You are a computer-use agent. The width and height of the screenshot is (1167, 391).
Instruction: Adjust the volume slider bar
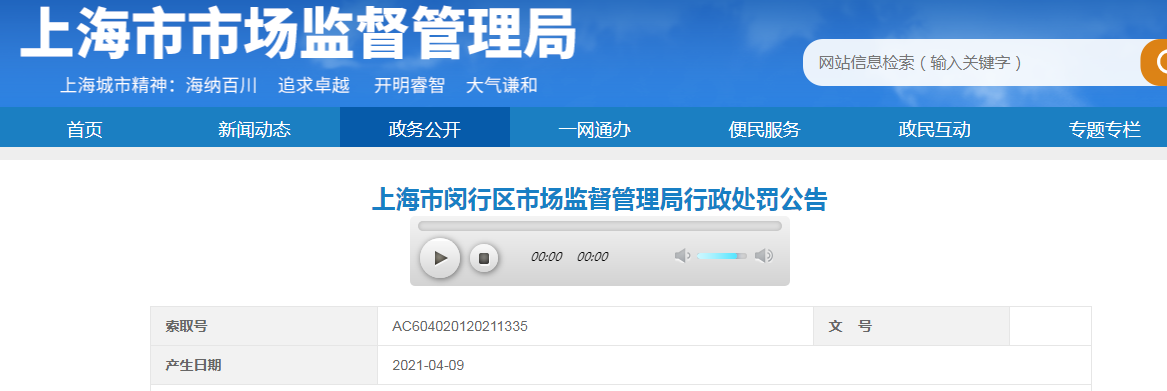721,256
